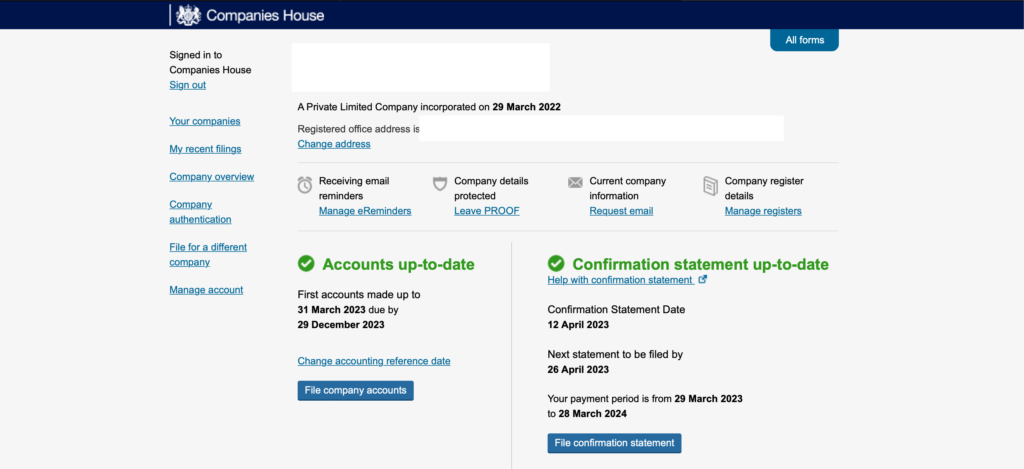The width and height of the screenshot is (1024, 469).
Task: Click the green tick beside Accounts up-to-date
Action: [306, 264]
